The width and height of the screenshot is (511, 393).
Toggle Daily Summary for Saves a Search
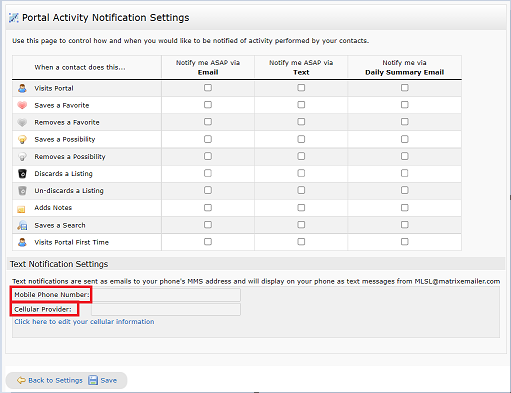(405, 225)
